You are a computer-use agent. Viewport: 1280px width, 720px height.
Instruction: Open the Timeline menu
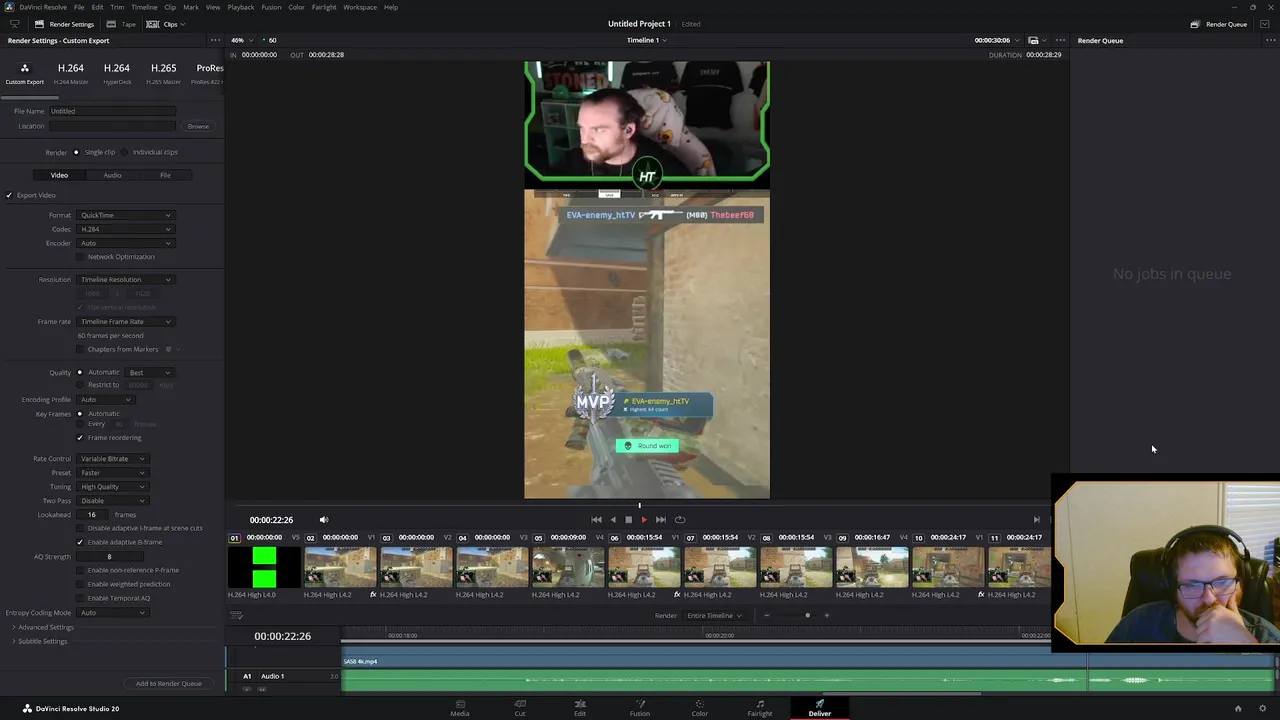coord(144,7)
